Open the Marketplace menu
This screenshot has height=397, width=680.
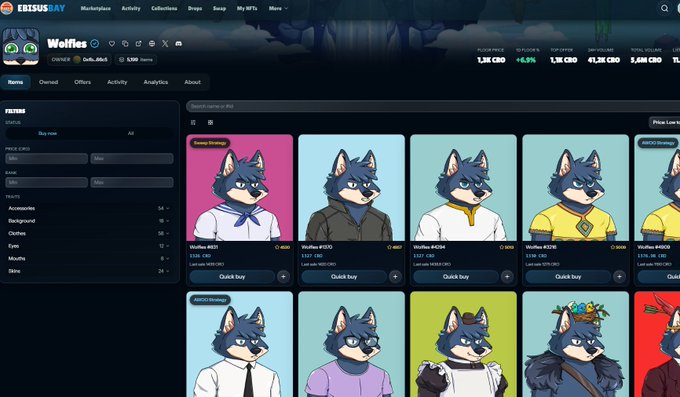coord(95,8)
